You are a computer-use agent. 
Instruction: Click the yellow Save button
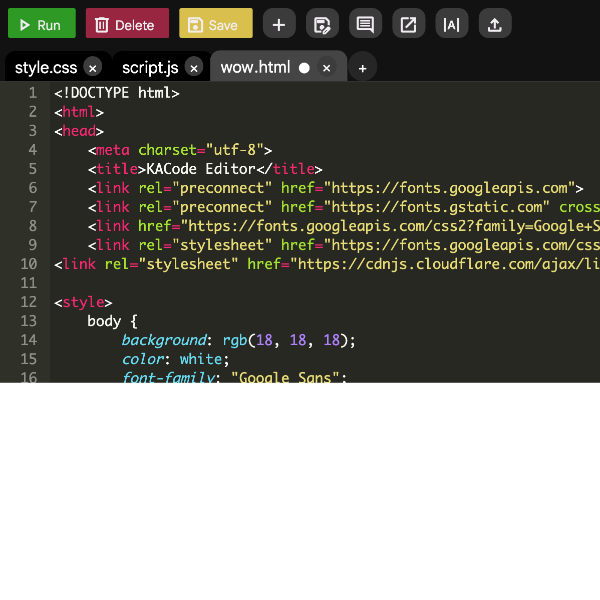pos(215,24)
